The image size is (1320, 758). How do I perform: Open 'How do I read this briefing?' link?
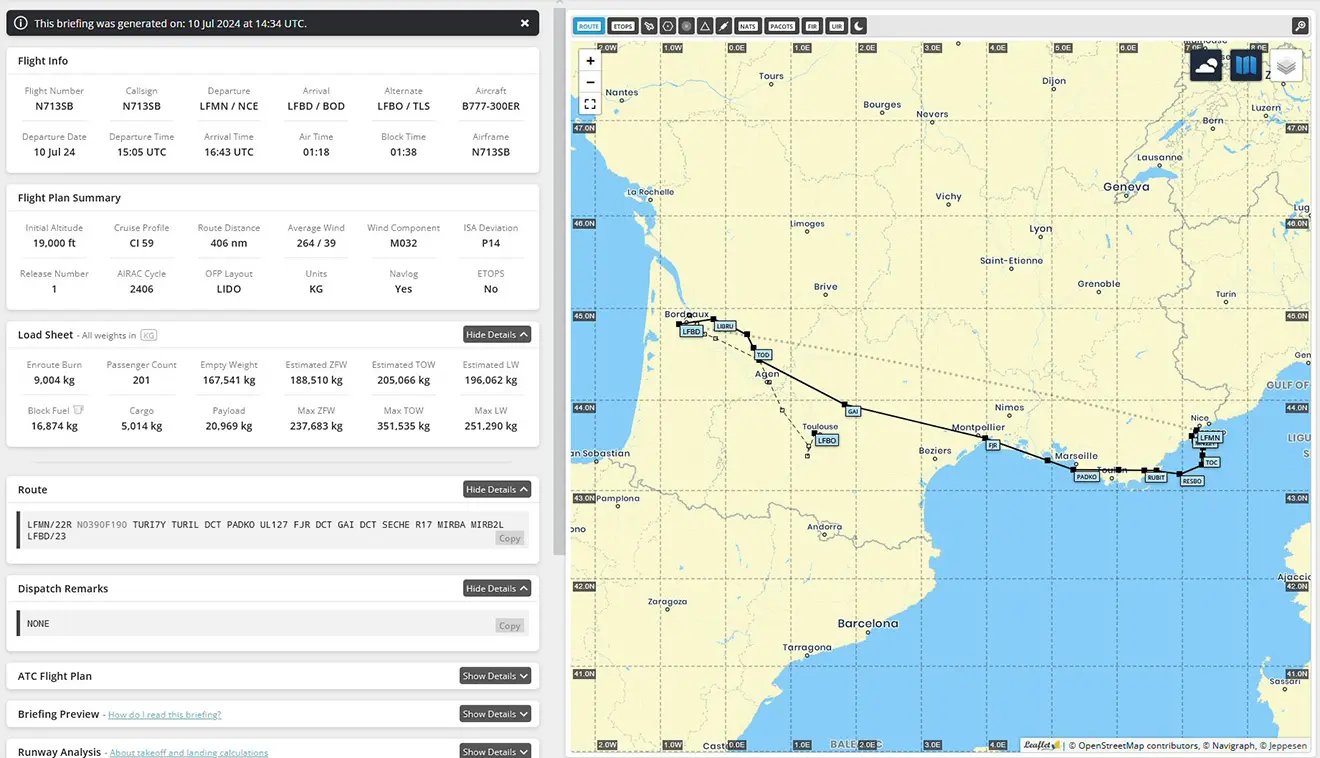pos(165,715)
